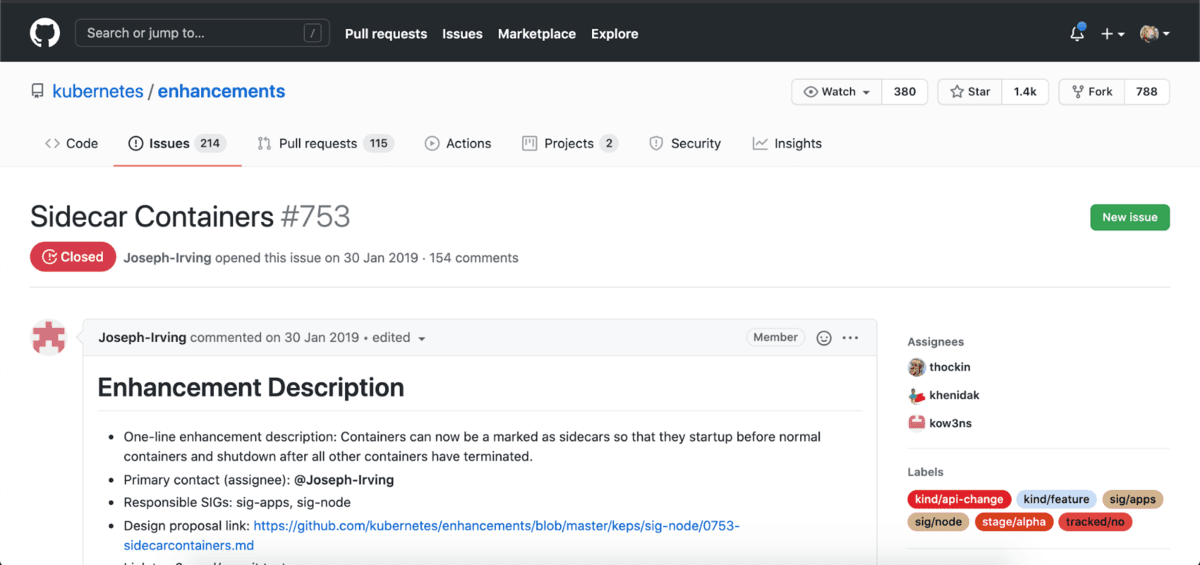Open assignee khenidak profile
Screen dimensions: 1200x565
(956, 395)
